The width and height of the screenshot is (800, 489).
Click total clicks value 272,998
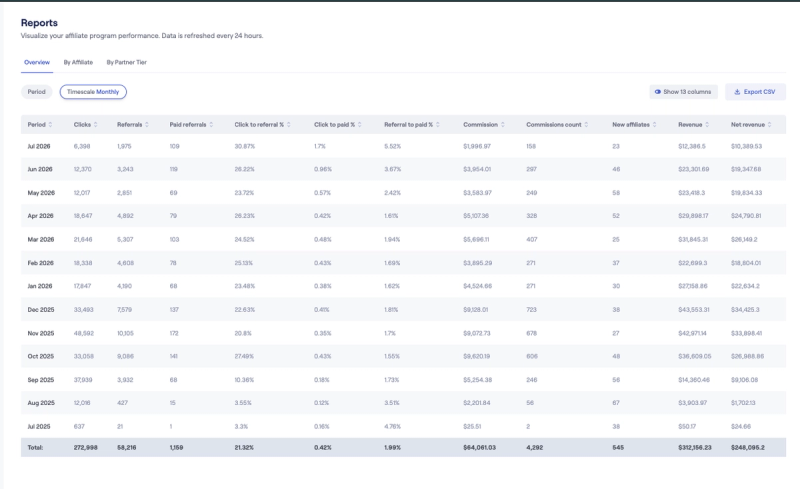(86, 448)
